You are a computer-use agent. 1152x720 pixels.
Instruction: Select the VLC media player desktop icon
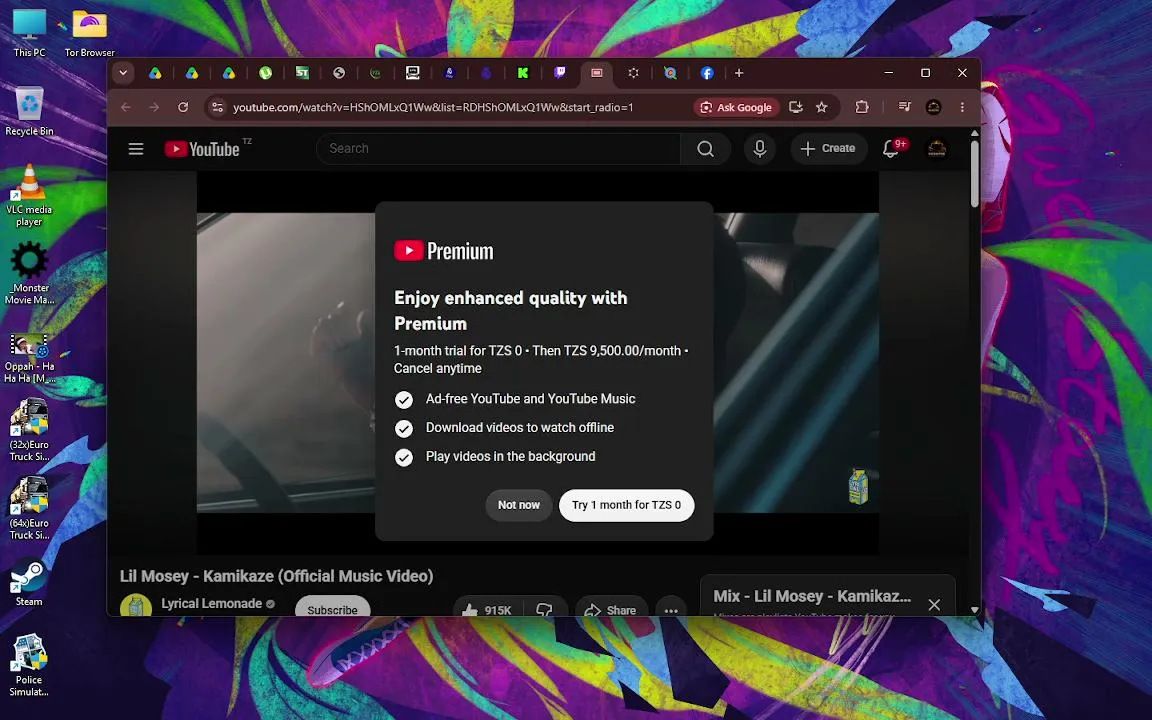pyautogui.click(x=29, y=195)
